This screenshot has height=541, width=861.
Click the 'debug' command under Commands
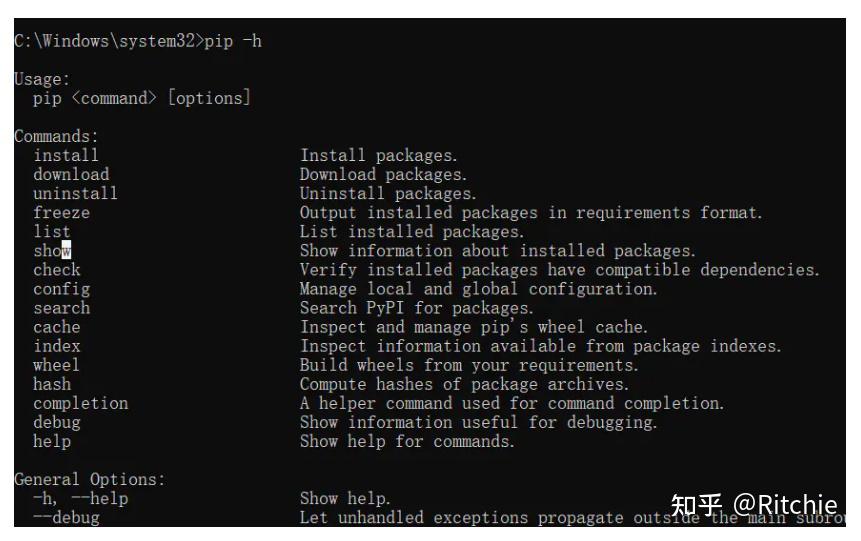57,423
